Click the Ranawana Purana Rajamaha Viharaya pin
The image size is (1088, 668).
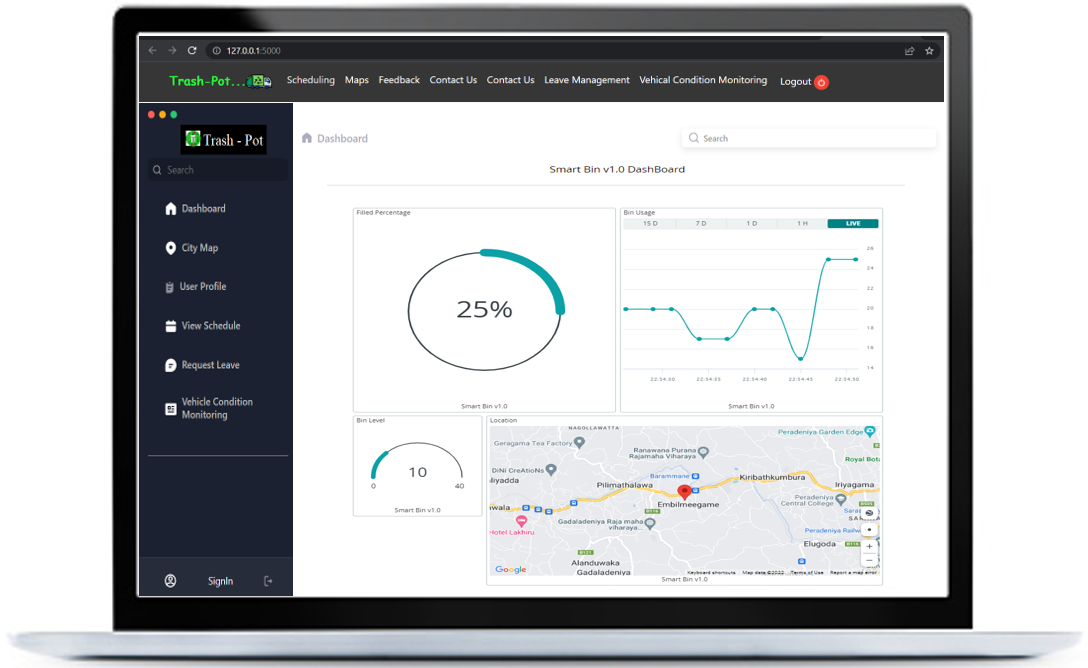(x=704, y=452)
